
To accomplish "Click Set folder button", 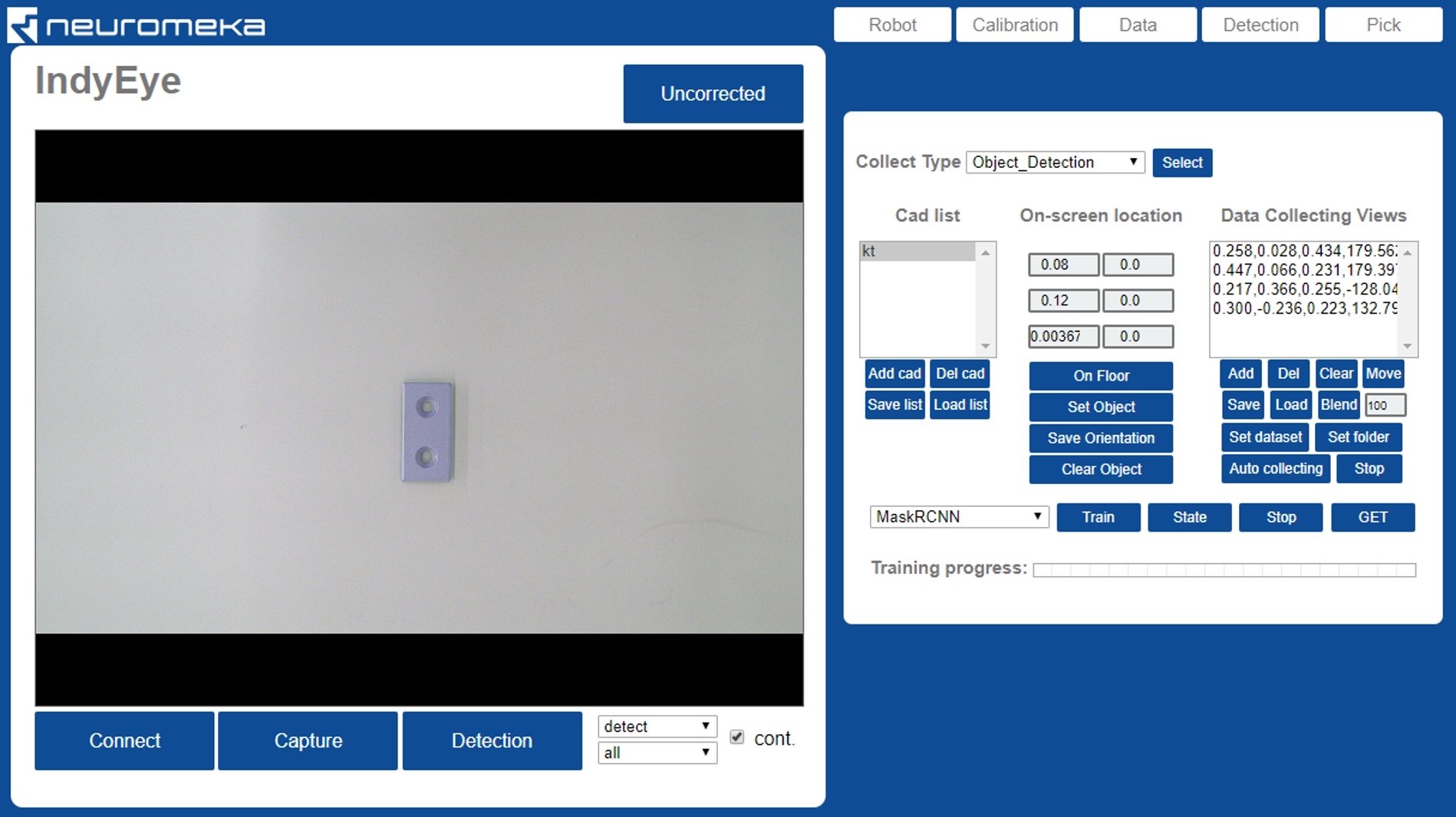I will tap(1359, 437).
